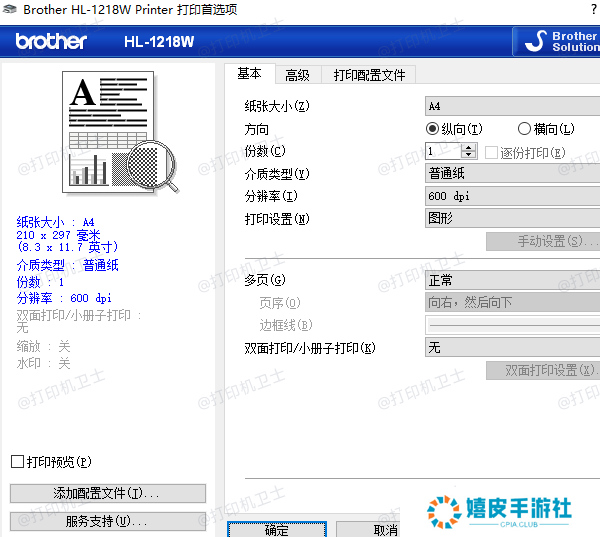Open the 分辨率 600 dpi dropdown
Image resolution: width=600 pixels, height=537 pixels.
512,196
